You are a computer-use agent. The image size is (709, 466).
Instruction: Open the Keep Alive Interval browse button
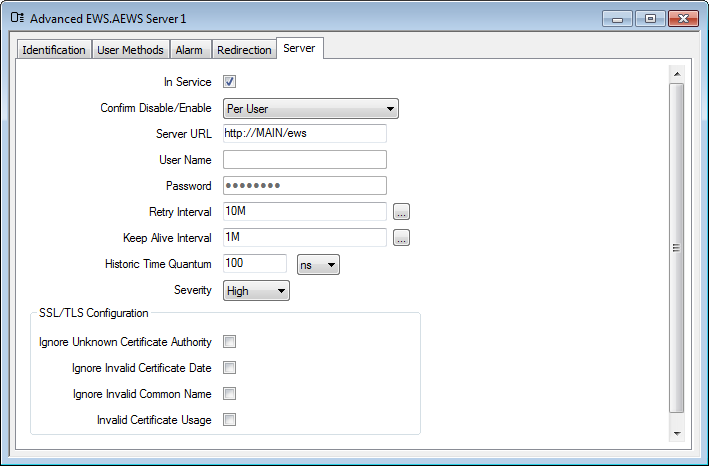click(401, 238)
